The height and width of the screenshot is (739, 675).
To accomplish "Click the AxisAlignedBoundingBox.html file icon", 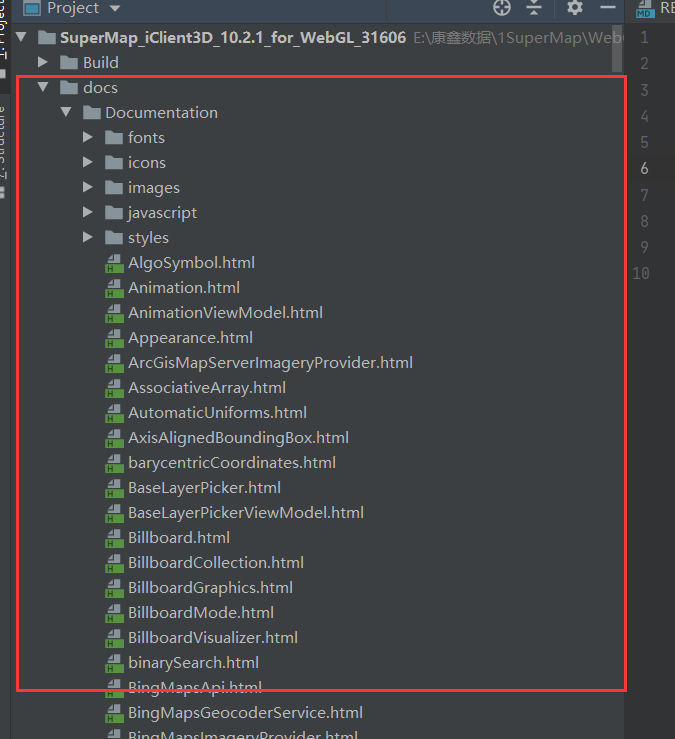I will [x=114, y=438].
